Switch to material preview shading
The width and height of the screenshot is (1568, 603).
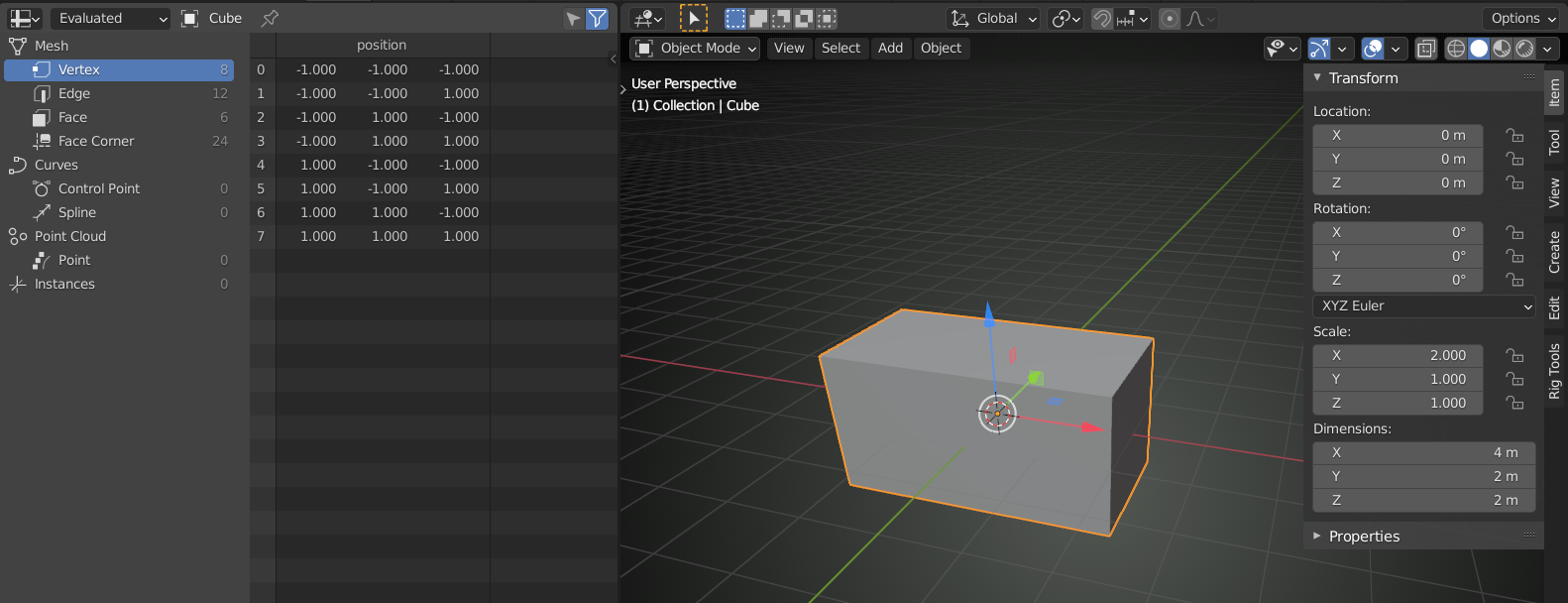pos(1502,48)
